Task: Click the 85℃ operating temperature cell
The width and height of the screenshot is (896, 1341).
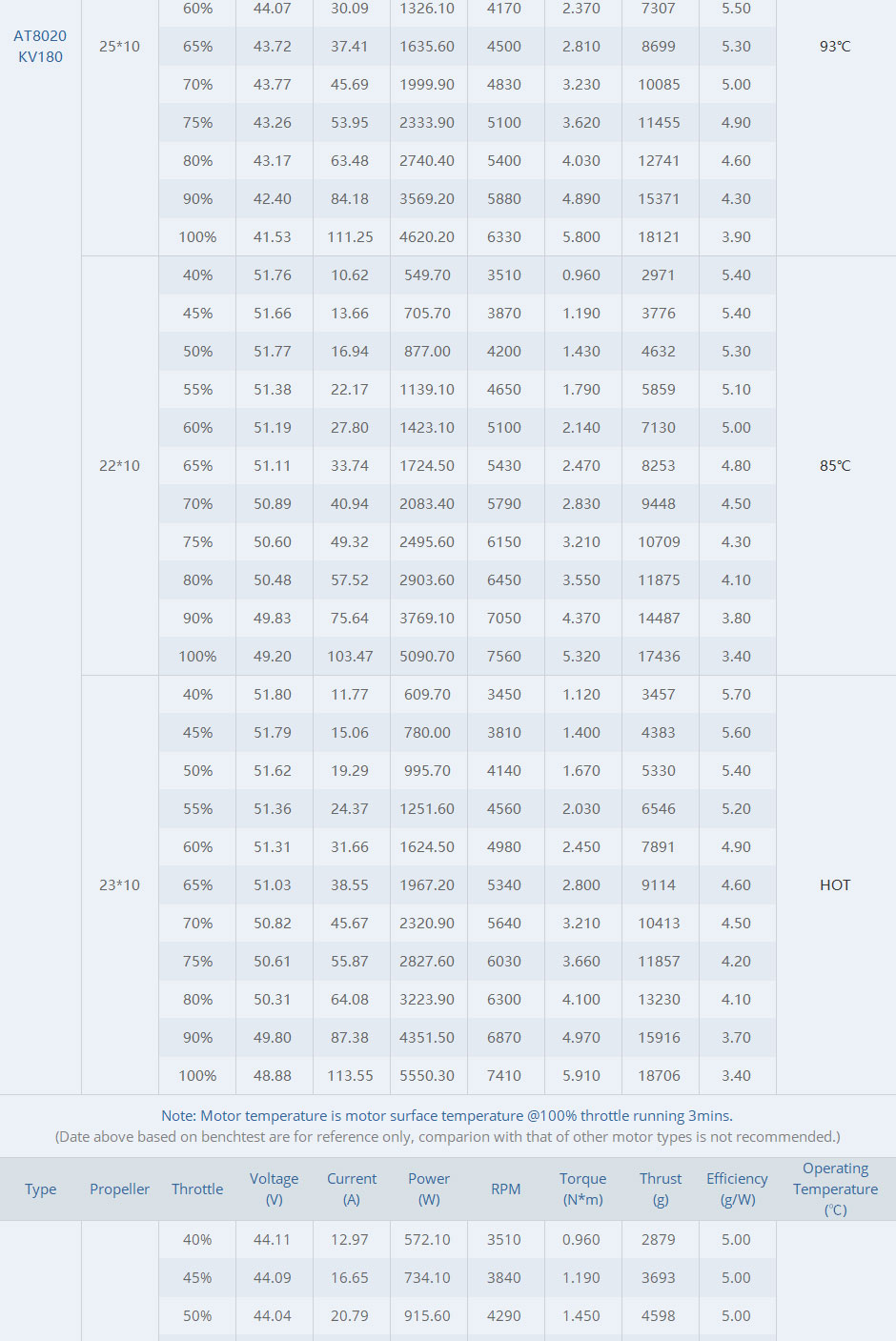Action: click(x=835, y=465)
